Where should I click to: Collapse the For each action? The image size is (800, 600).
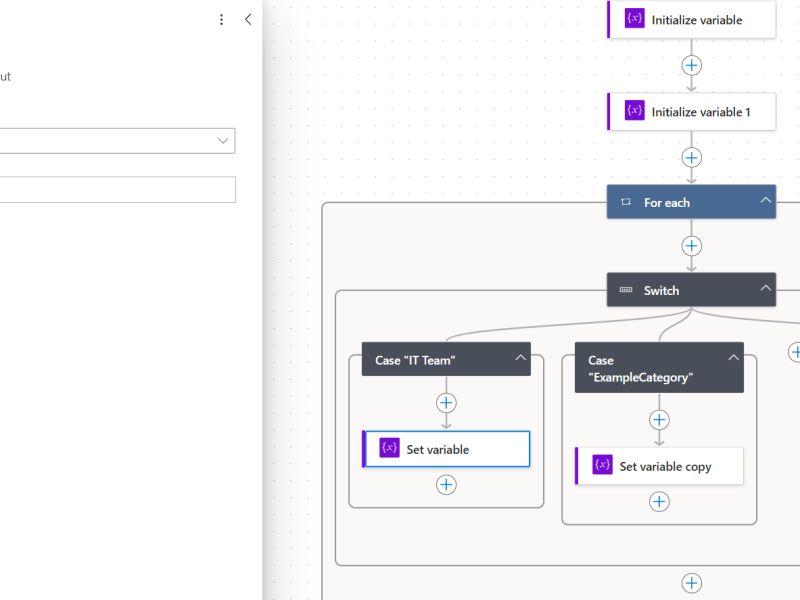(x=766, y=201)
